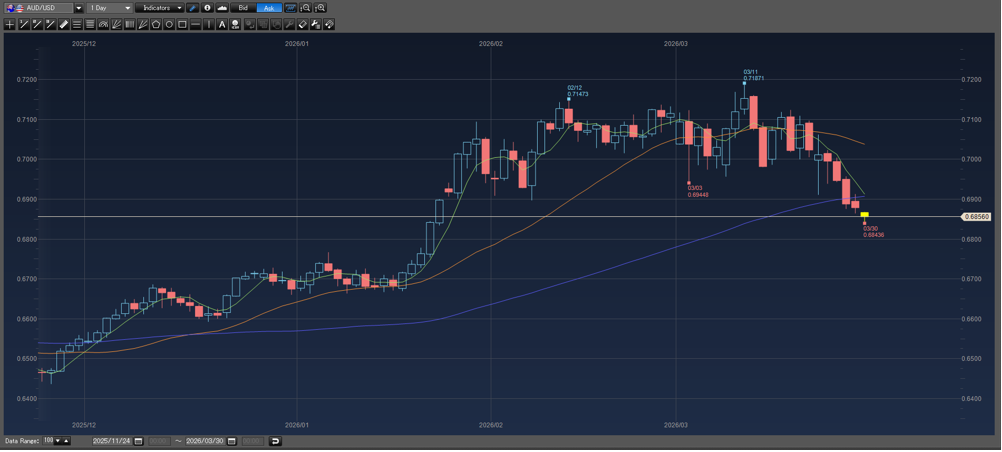Click the reset date range arrow button
Viewport: 1002px width, 452px height.
pos(275,441)
